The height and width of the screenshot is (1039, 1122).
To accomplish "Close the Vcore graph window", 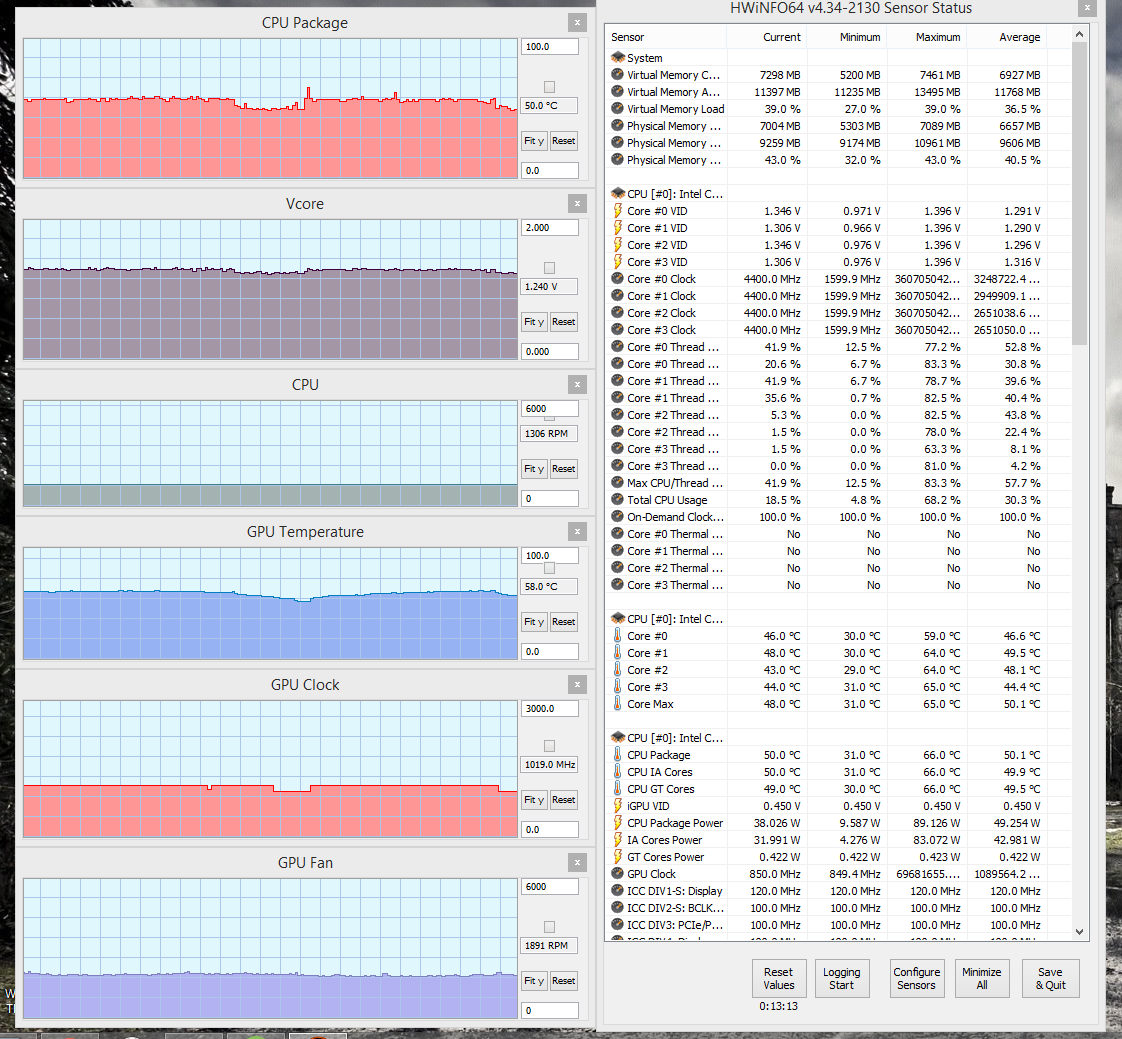I will 577,204.
